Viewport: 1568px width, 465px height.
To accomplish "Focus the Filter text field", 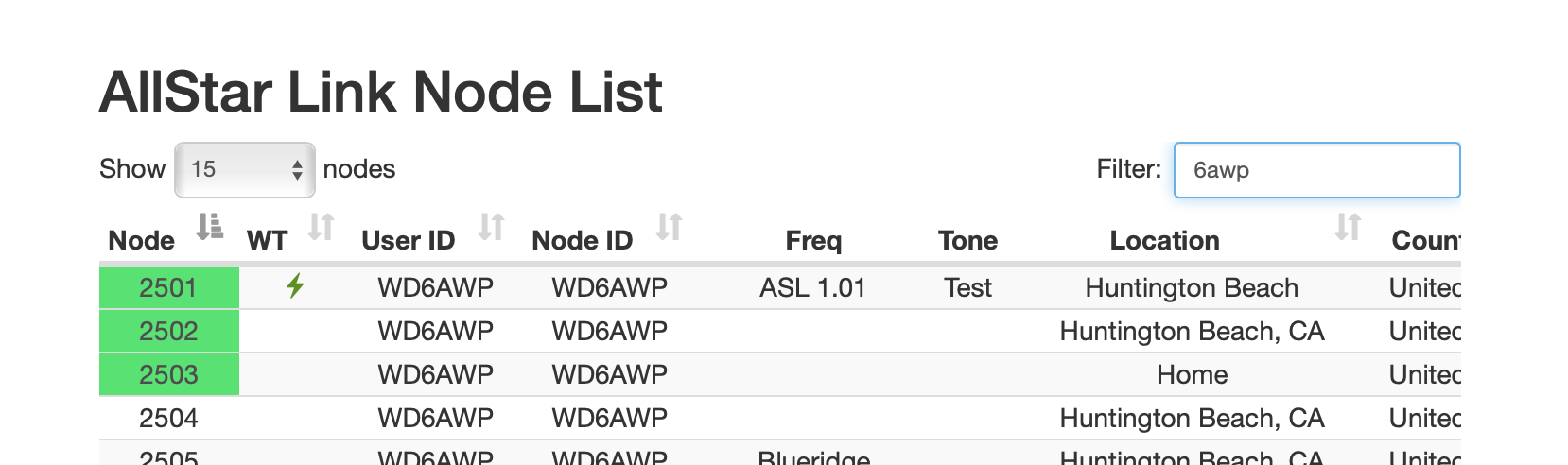I will click(x=1317, y=170).
